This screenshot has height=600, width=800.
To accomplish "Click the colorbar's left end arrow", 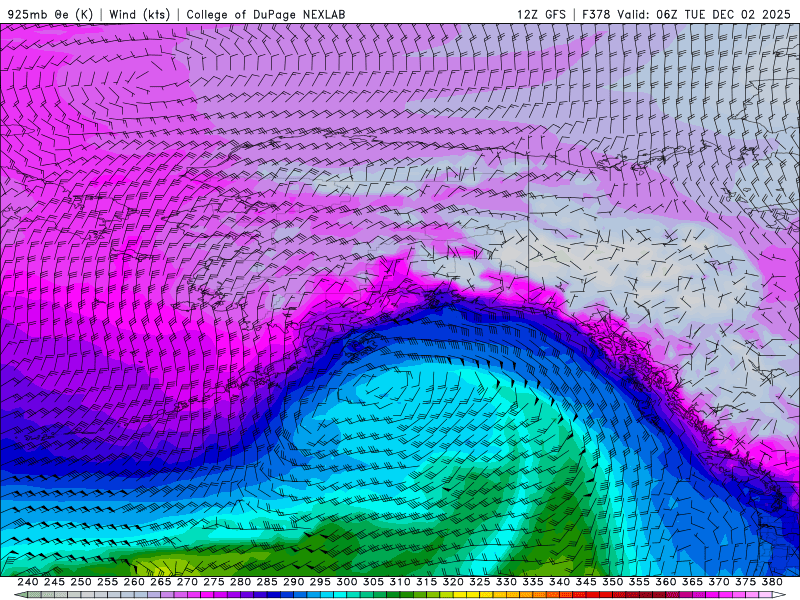I will tap(20, 595).
